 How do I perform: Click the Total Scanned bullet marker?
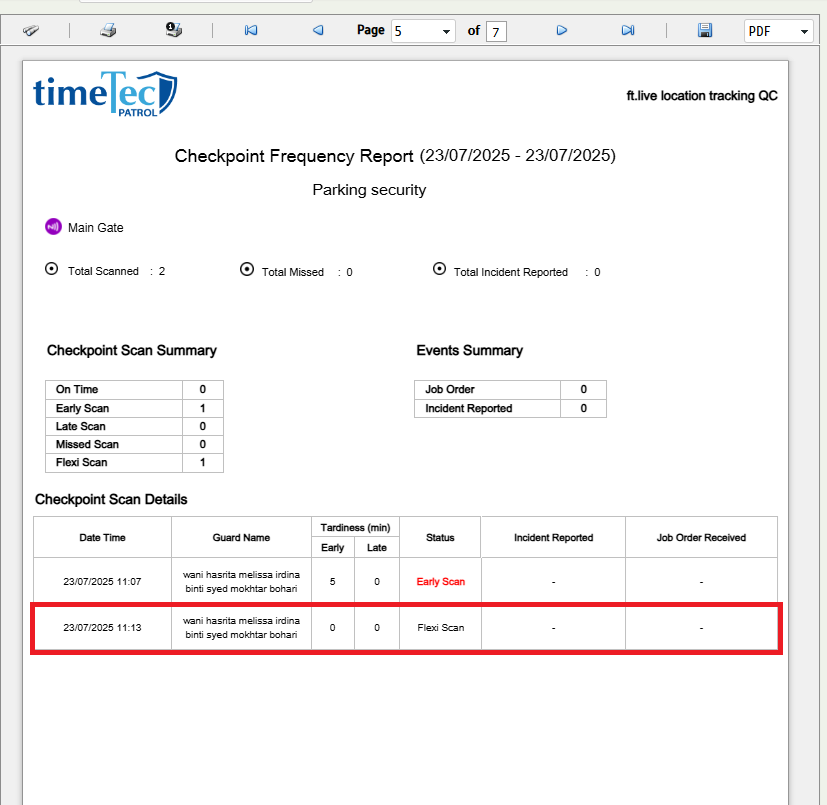tap(52, 269)
